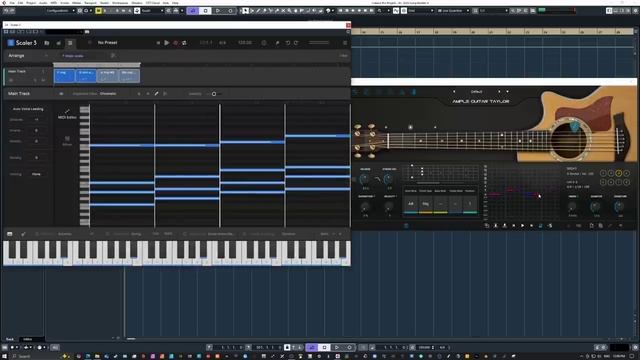Image resolution: width=640 pixels, height=360 pixels.
Task: Click the Ample Guitar preset next arrow
Action: 499,91
